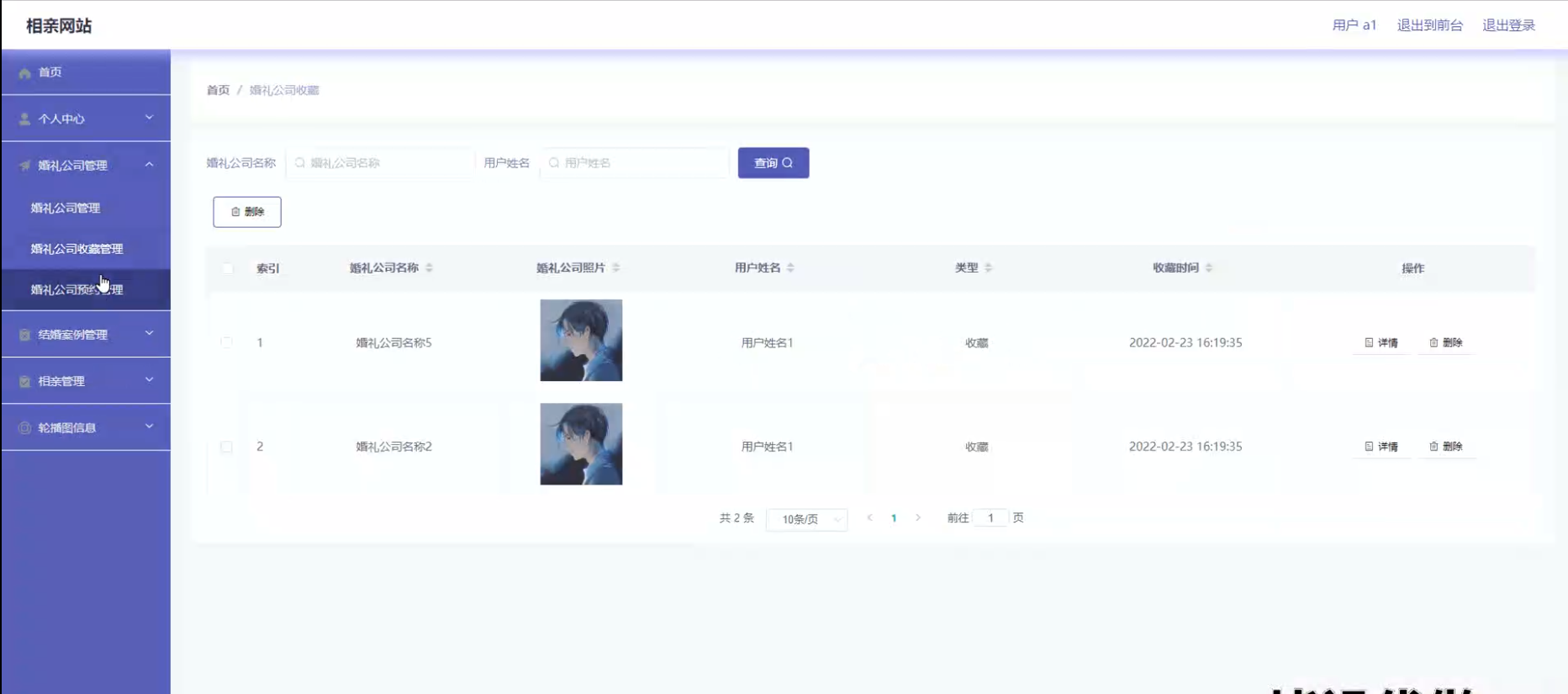Click 首页 breadcrumb link
The height and width of the screenshot is (694, 1568).
pyautogui.click(x=218, y=90)
